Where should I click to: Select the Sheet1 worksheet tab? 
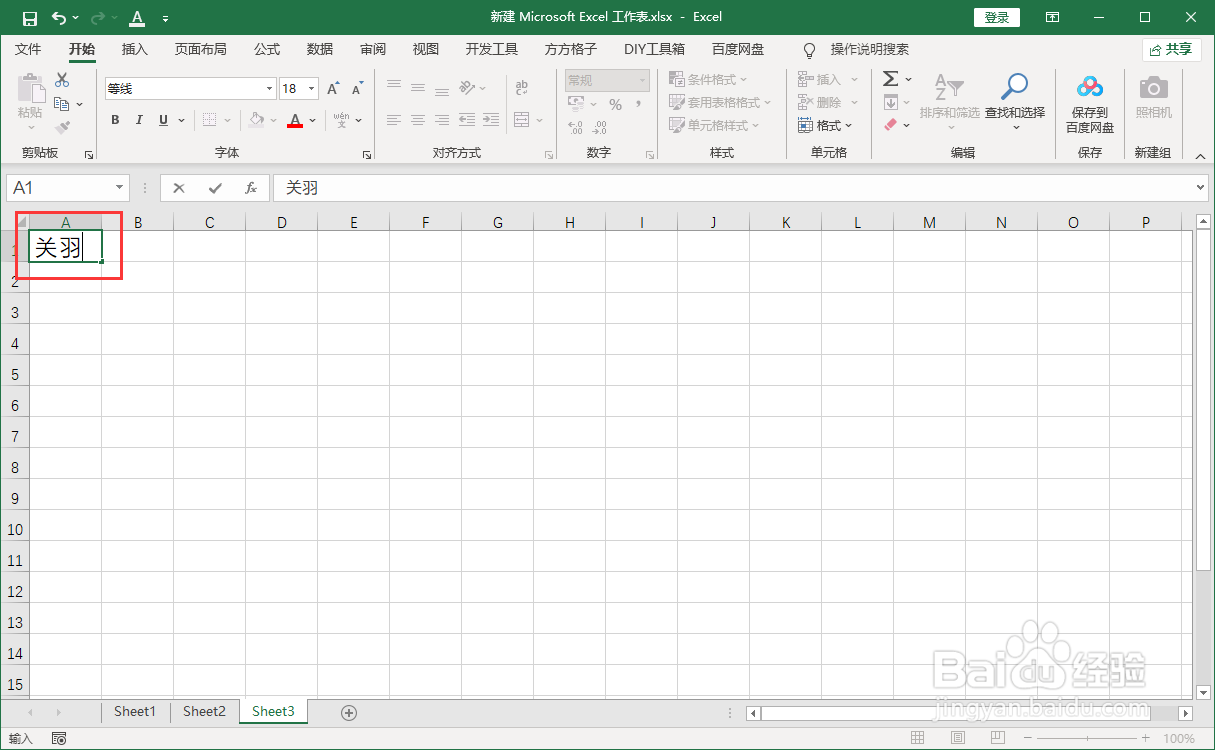click(135, 712)
